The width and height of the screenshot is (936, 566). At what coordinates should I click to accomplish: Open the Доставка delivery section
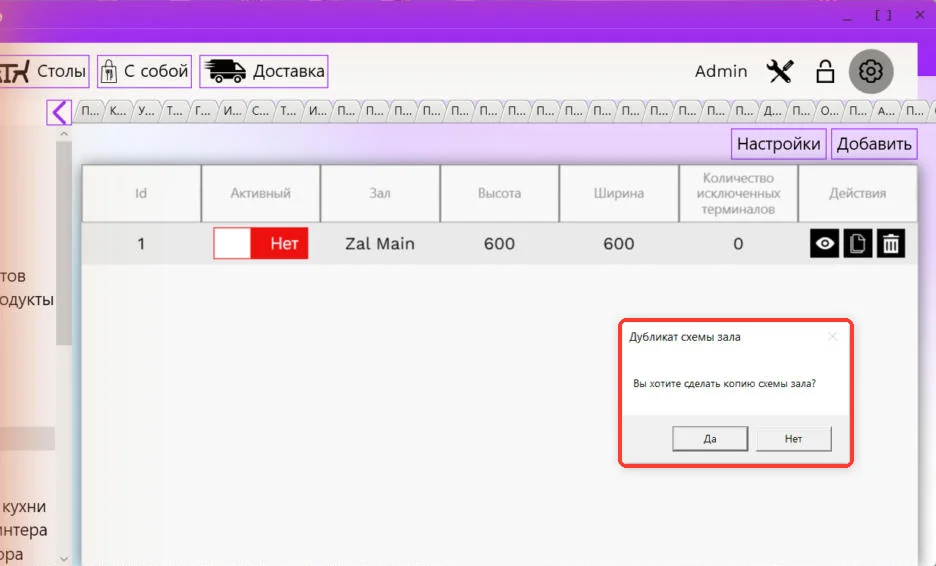click(x=263, y=71)
